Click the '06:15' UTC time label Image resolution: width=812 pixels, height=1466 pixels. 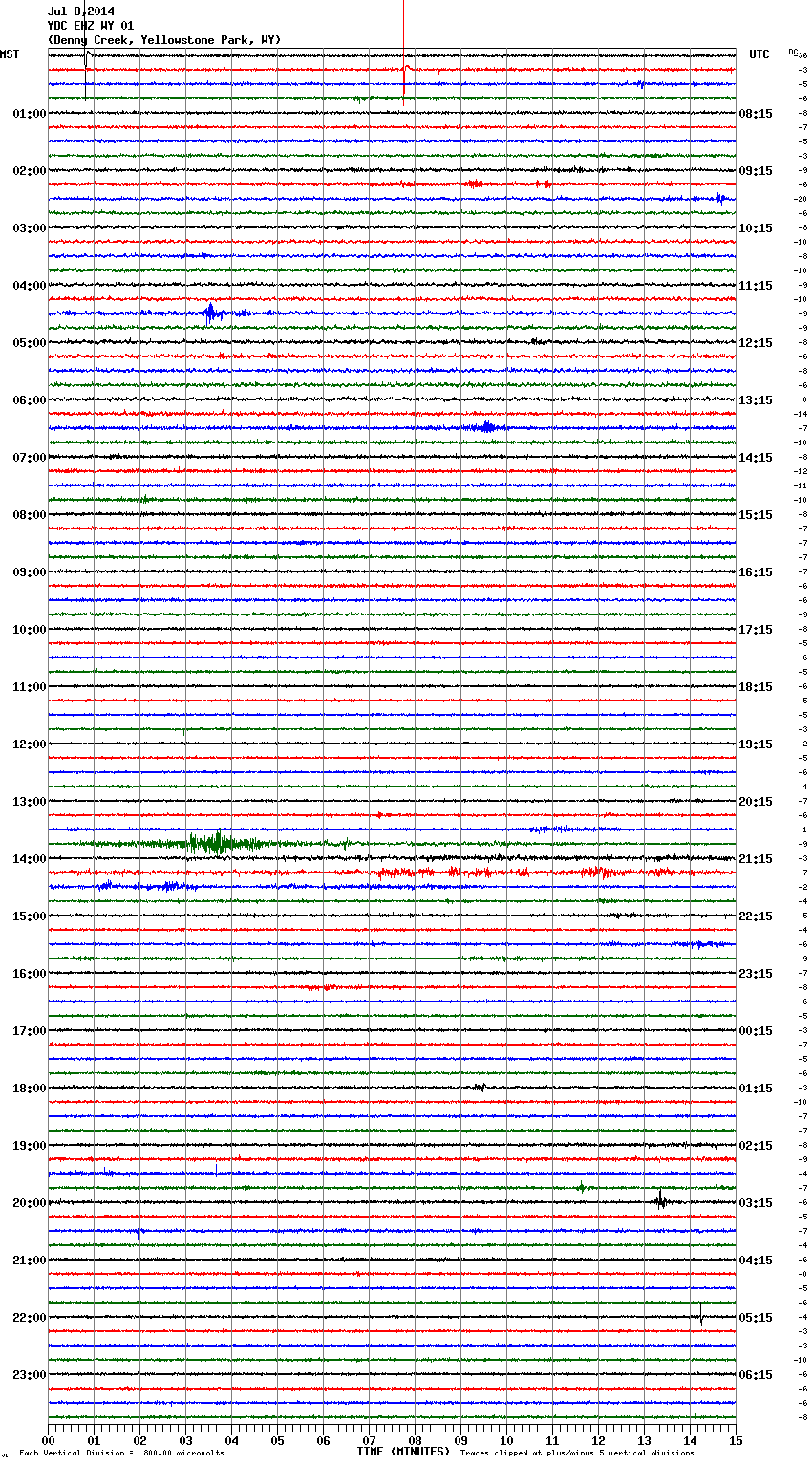(x=756, y=1375)
